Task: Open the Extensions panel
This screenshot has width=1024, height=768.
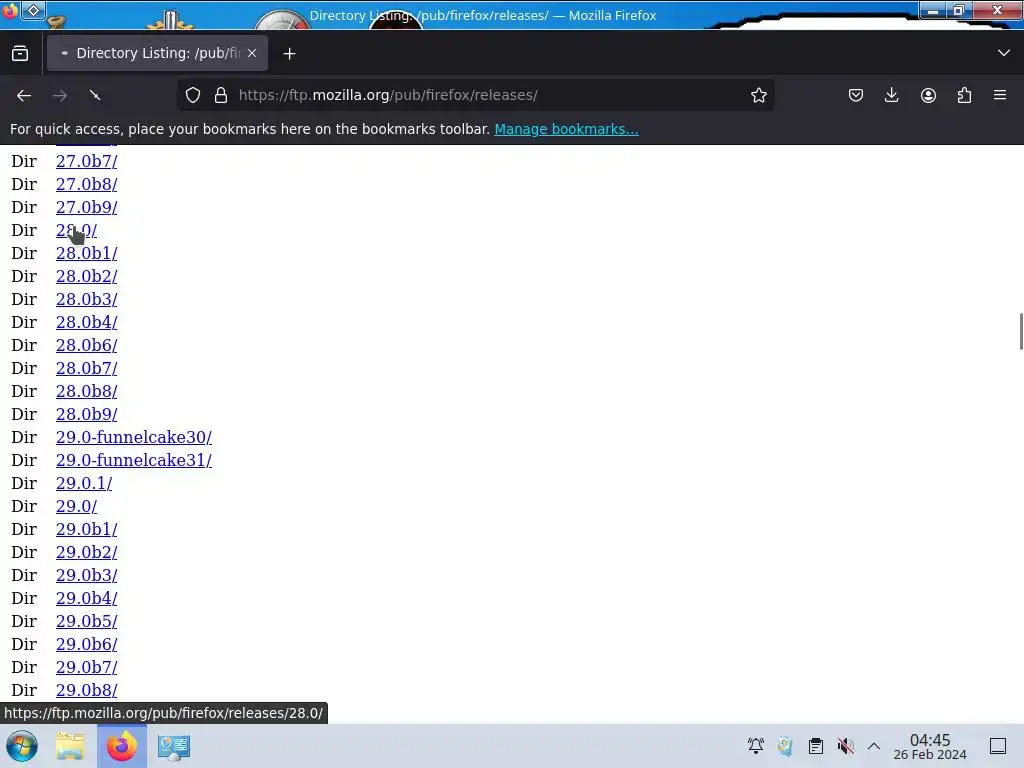Action: pos(964,95)
